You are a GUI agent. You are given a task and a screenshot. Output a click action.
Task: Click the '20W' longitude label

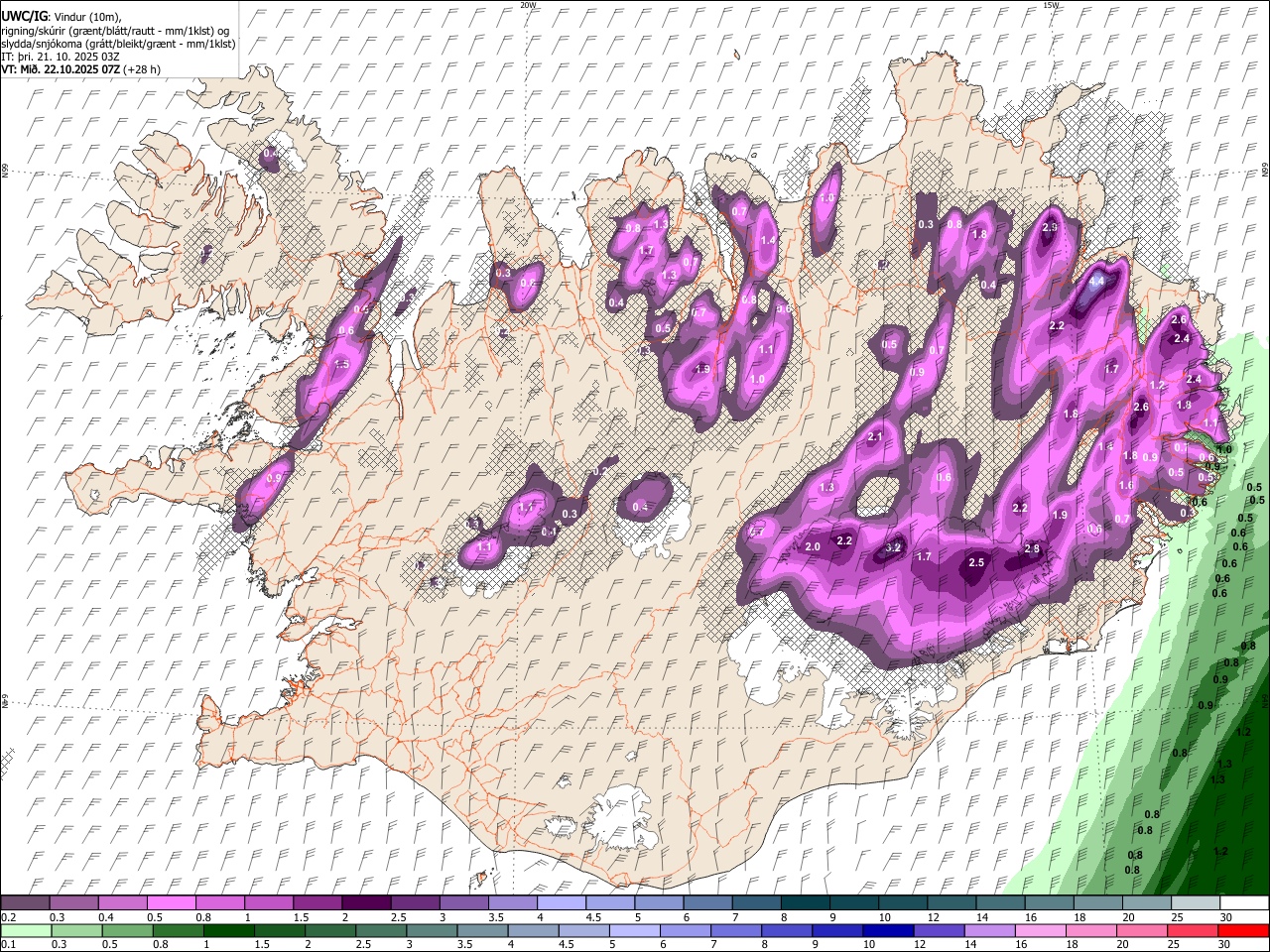(x=529, y=5)
